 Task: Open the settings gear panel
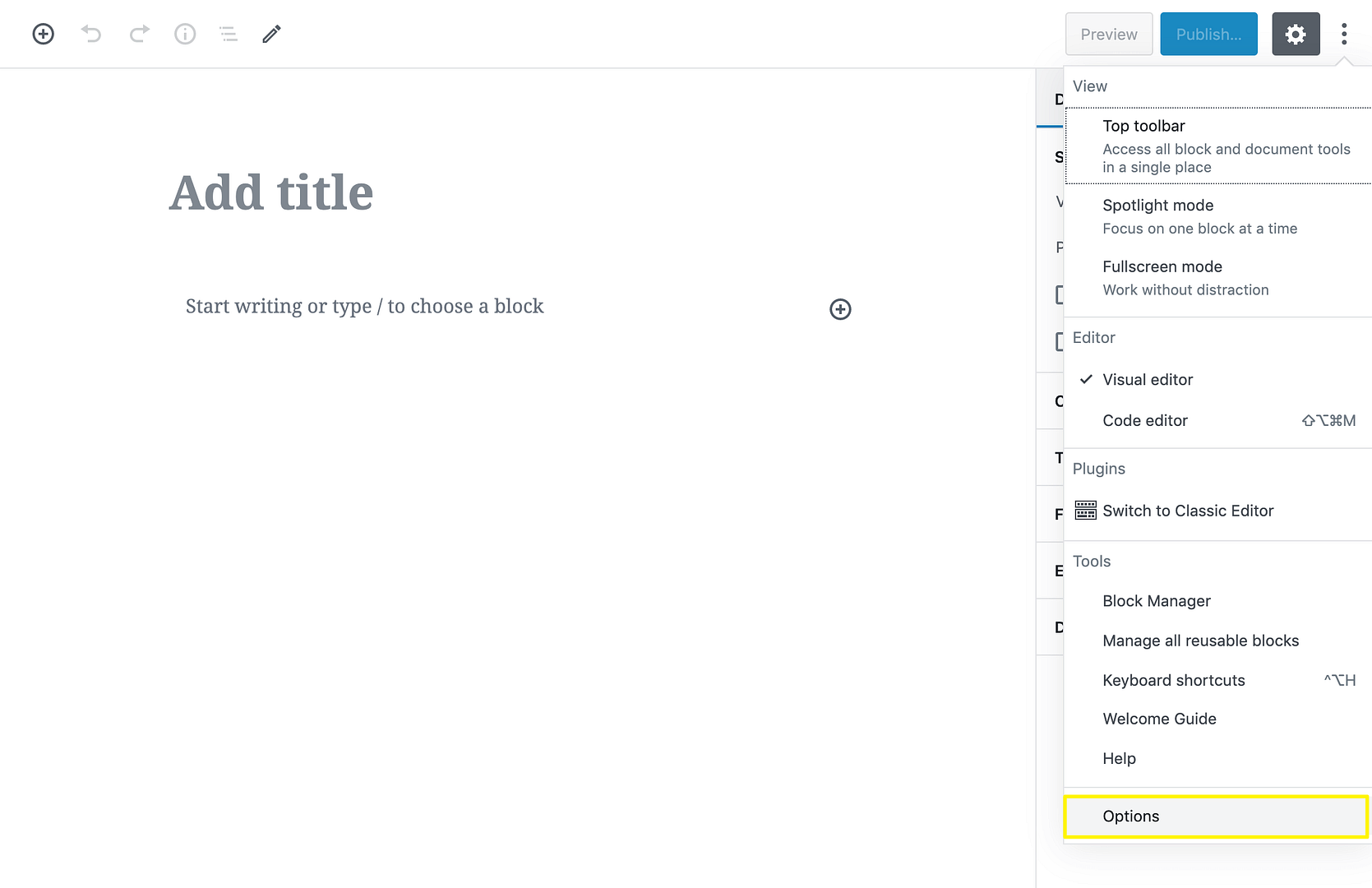click(1295, 34)
